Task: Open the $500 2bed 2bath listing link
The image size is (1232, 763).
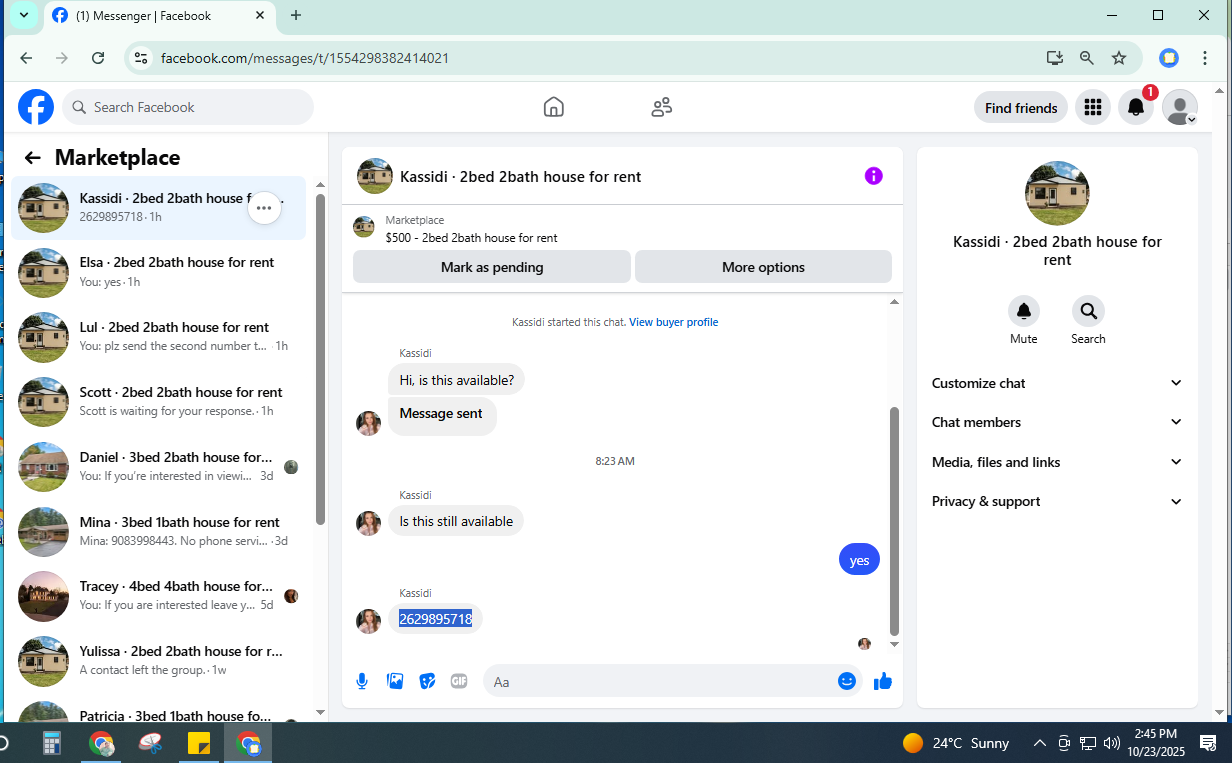Action: pyautogui.click(x=471, y=238)
